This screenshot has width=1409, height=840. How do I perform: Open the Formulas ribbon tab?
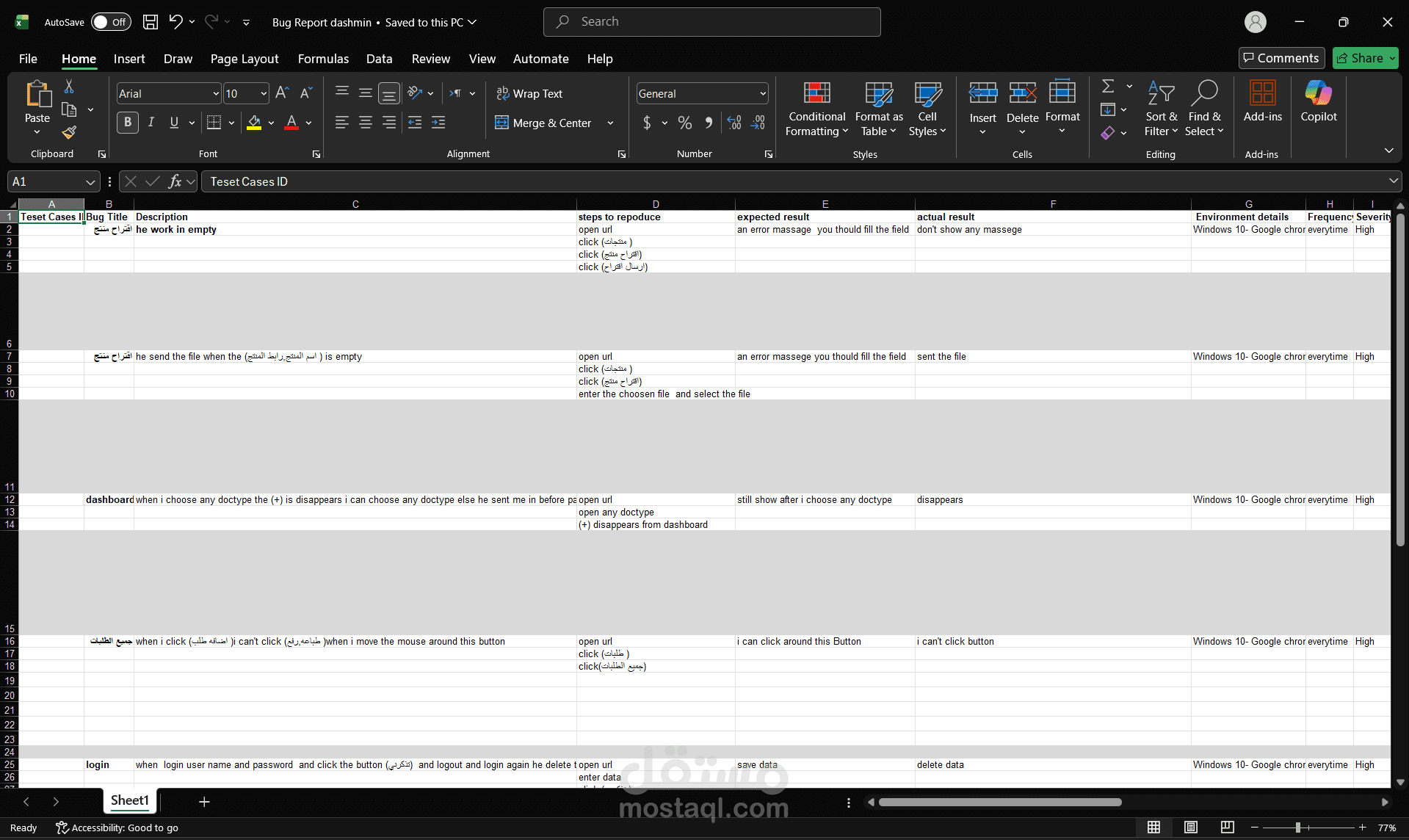pyautogui.click(x=323, y=59)
